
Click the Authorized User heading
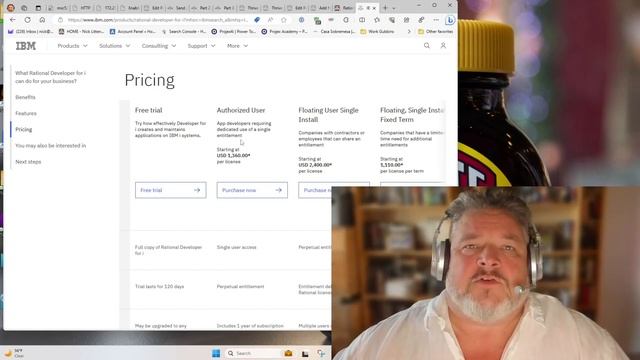click(x=241, y=110)
